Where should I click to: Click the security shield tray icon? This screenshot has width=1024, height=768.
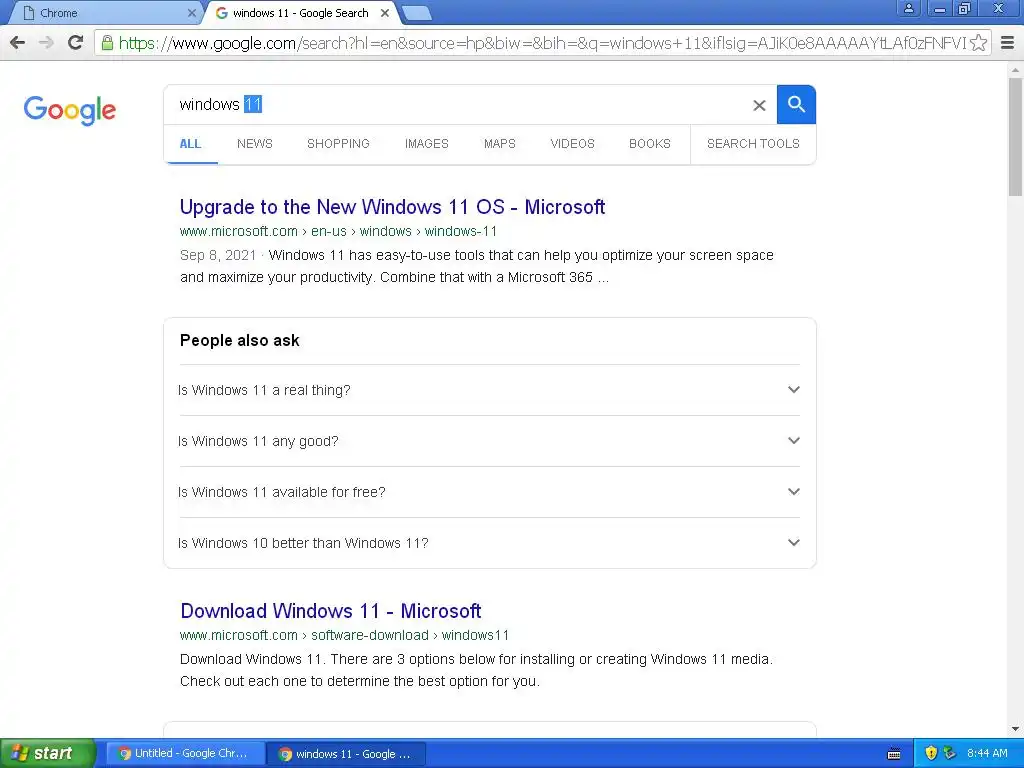coord(931,754)
